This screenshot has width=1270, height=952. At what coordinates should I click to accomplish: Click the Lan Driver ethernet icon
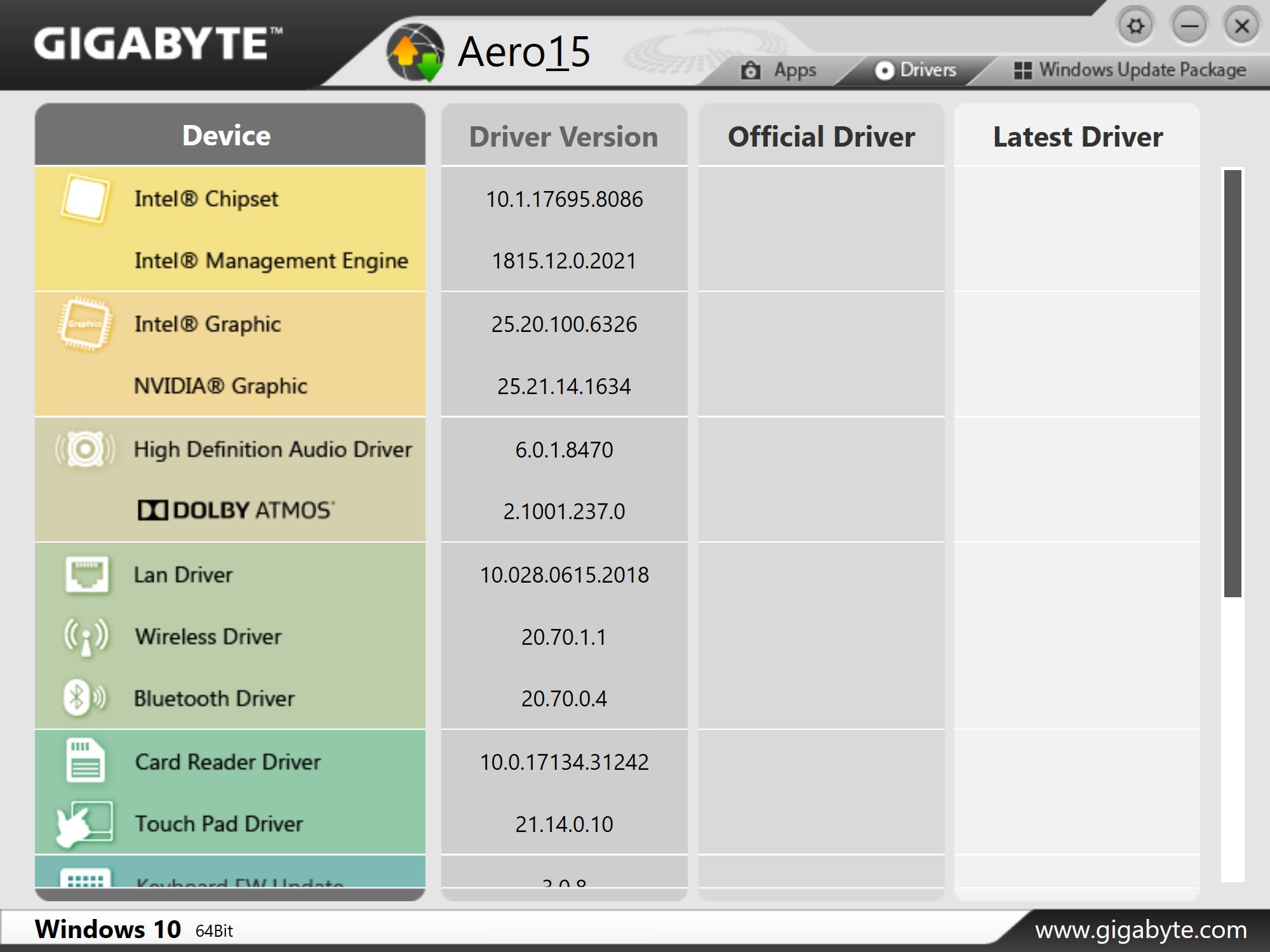(87, 574)
